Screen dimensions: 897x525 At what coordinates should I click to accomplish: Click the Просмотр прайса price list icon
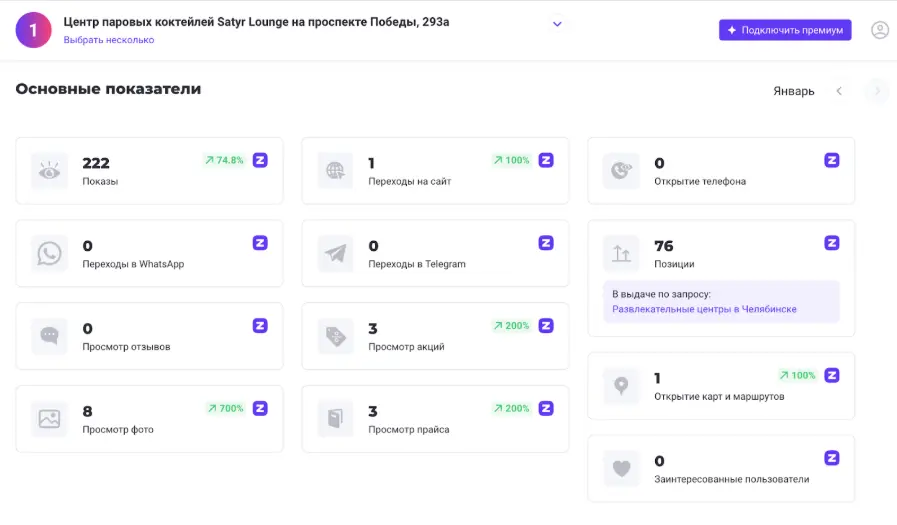coord(335,419)
